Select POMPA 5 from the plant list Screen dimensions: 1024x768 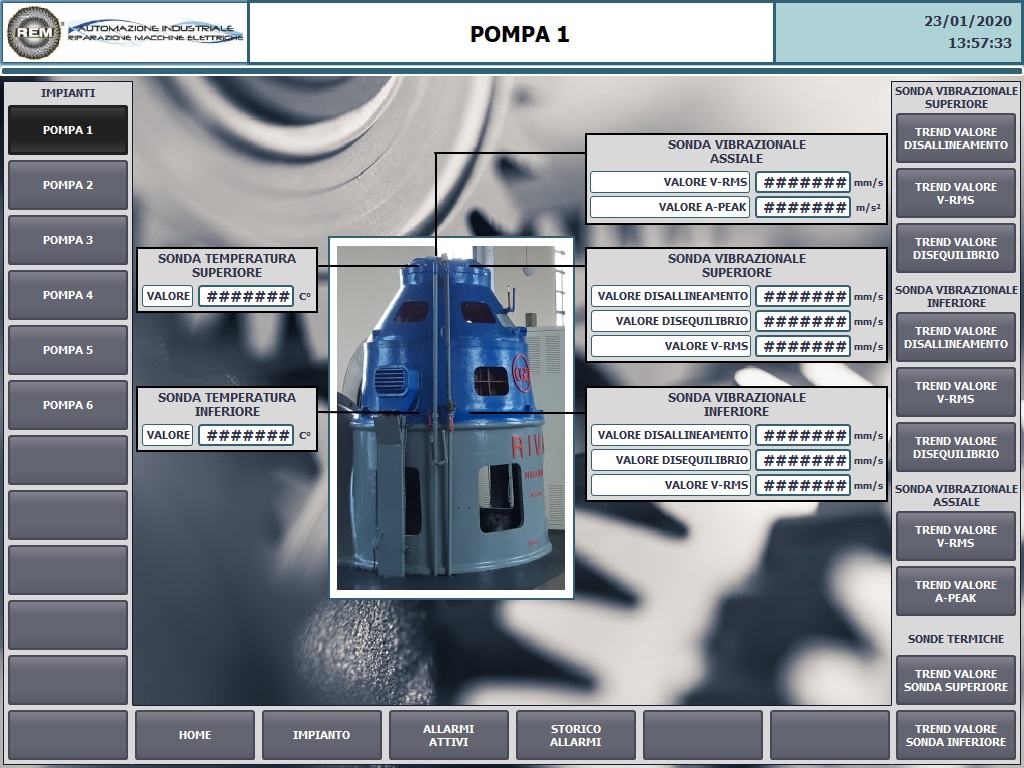click(x=68, y=349)
